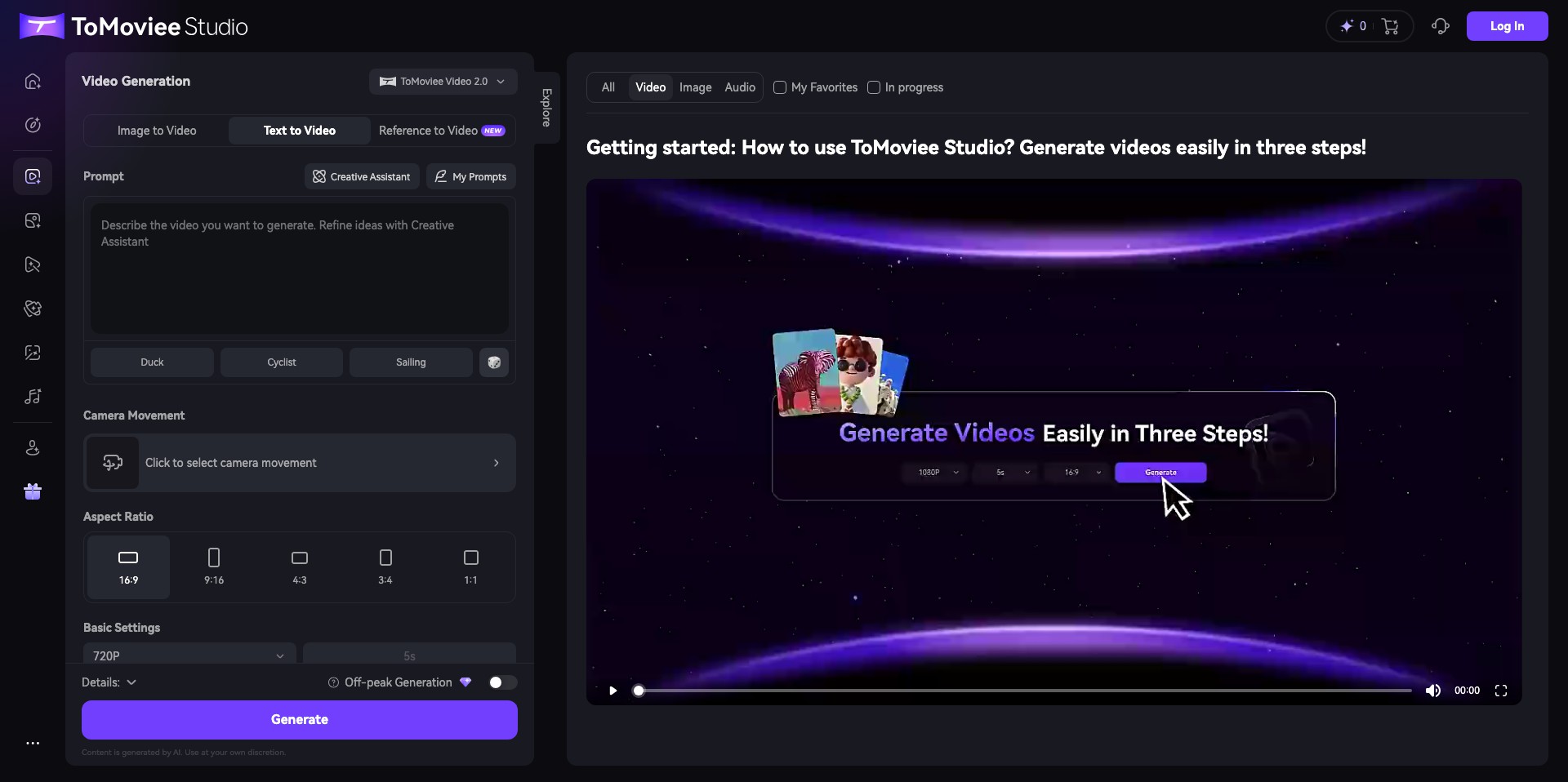Select the 1:1 aspect ratio
The height and width of the screenshot is (782, 1568).
[471, 567]
